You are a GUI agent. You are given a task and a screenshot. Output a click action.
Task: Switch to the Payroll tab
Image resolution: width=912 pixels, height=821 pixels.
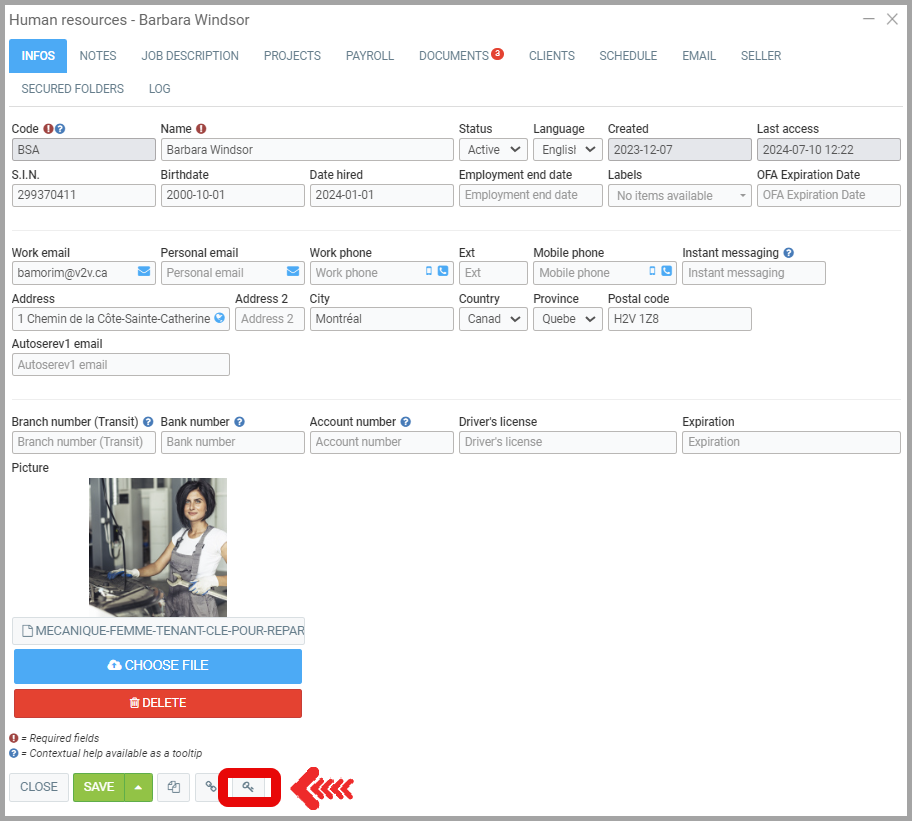coord(370,56)
